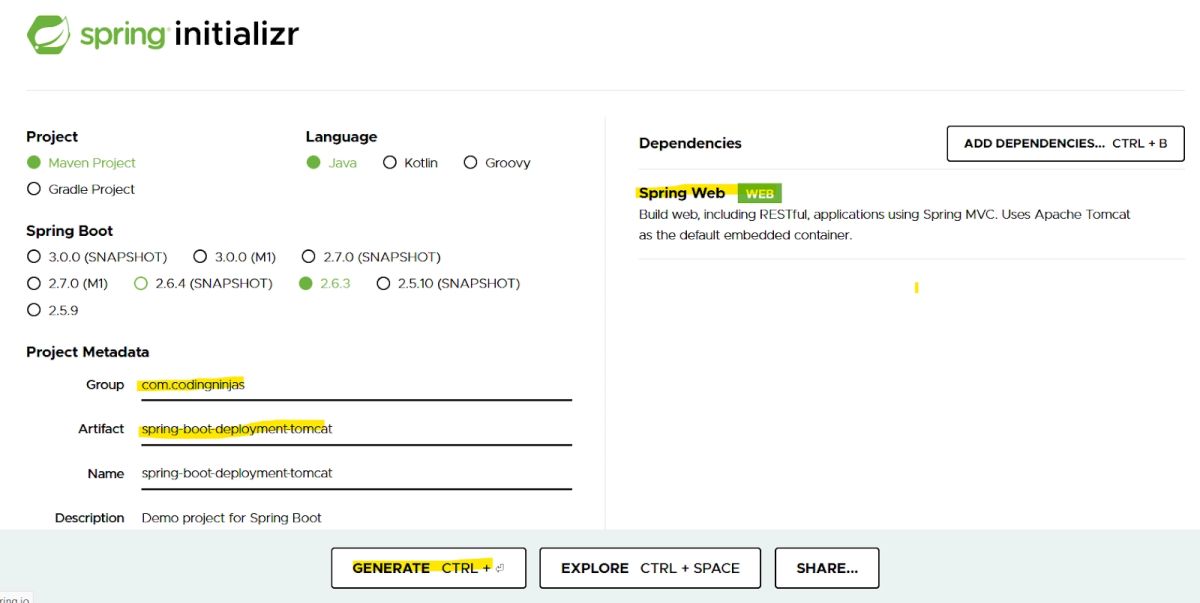Open Add Dependencies dialog
Viewport: 1200px width, 603px height.
tap(1065, 143)
